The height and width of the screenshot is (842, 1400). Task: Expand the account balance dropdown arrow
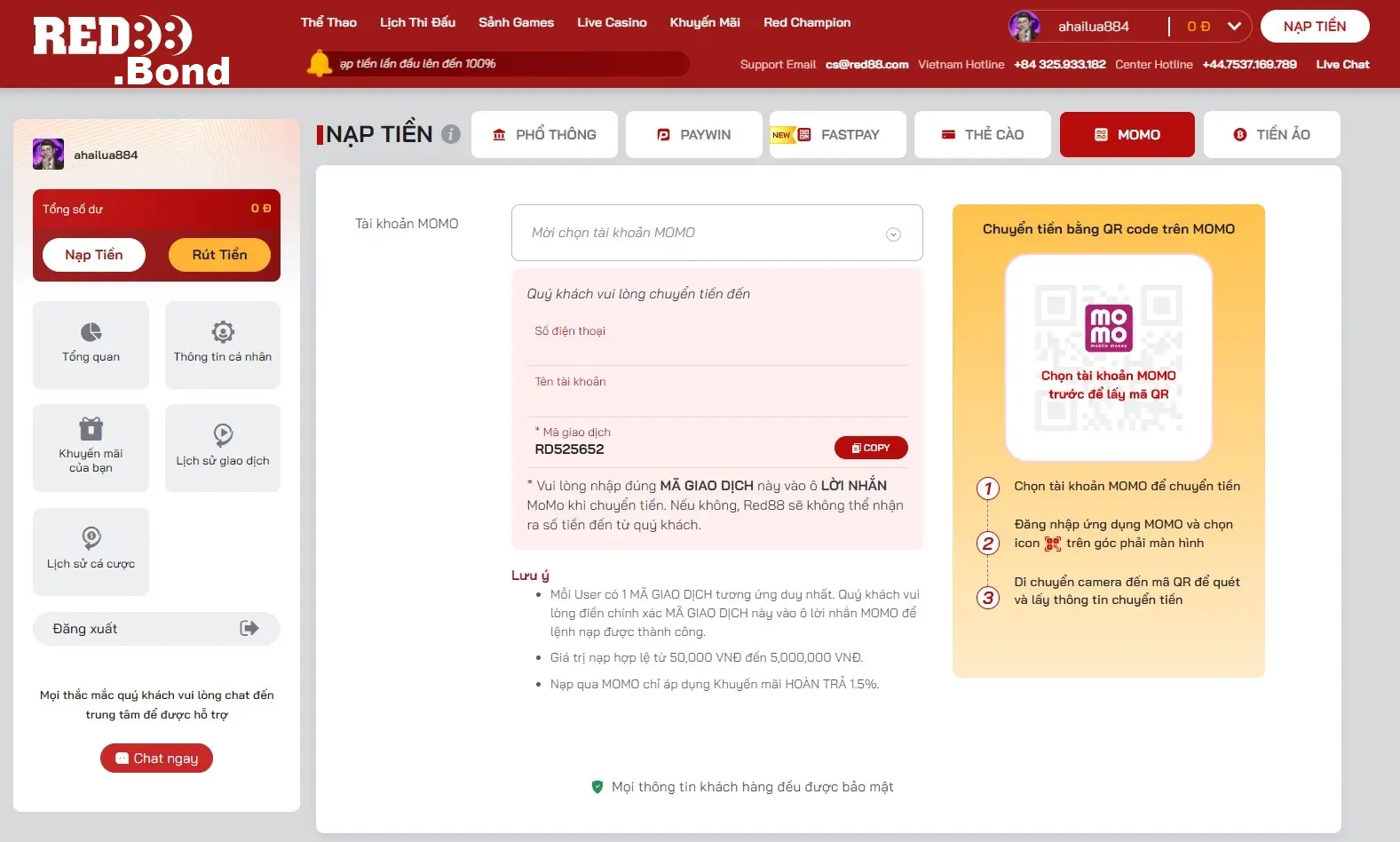click(x=1234, y=27)
